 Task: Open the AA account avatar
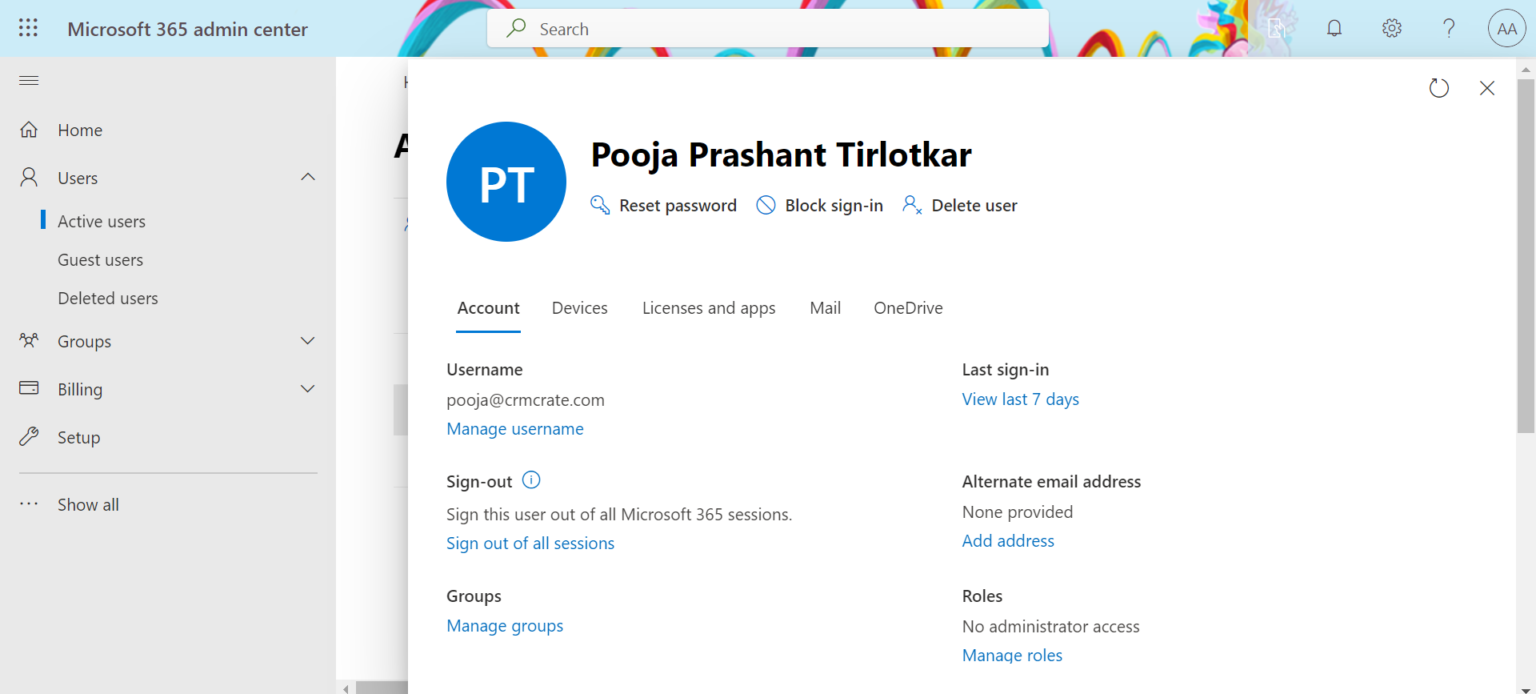(1506, 29)
